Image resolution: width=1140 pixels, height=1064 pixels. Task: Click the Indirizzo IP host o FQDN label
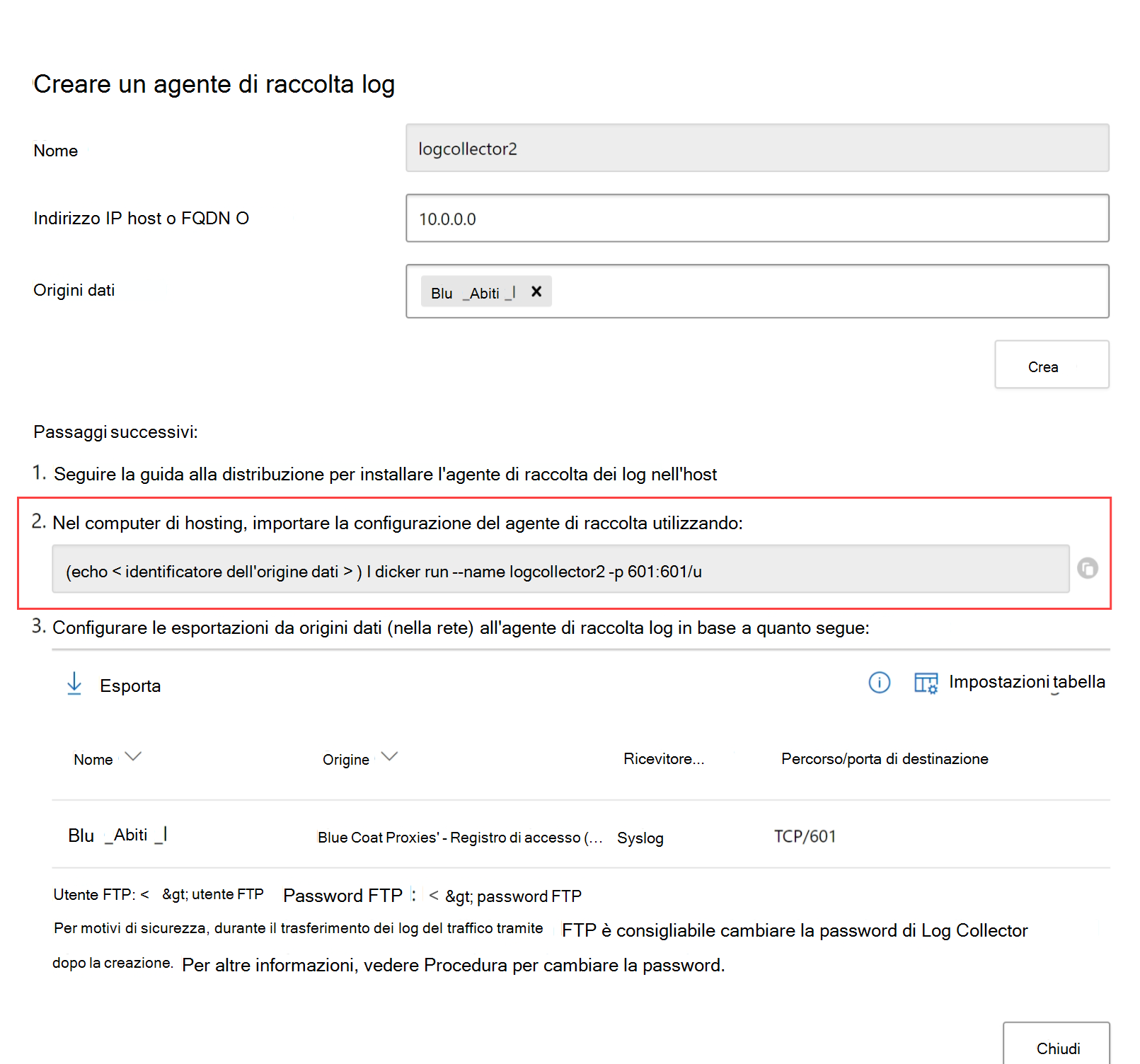tap(141, 218)
